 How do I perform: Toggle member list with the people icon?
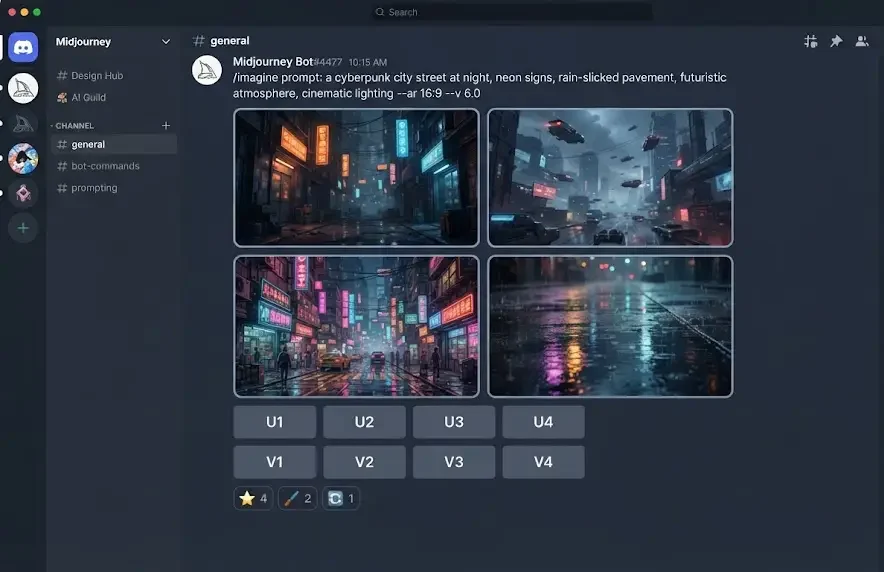coord(862,41)
